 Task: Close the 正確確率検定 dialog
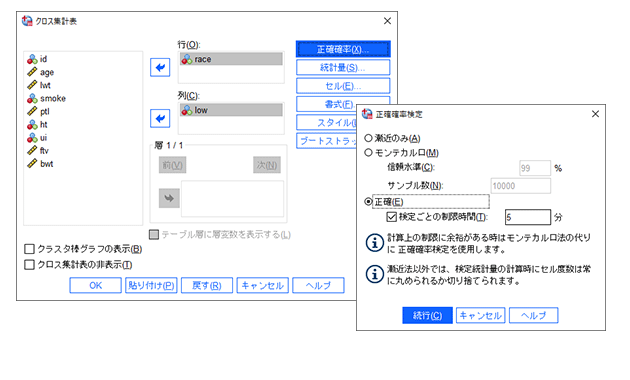[x=595, y=114]
